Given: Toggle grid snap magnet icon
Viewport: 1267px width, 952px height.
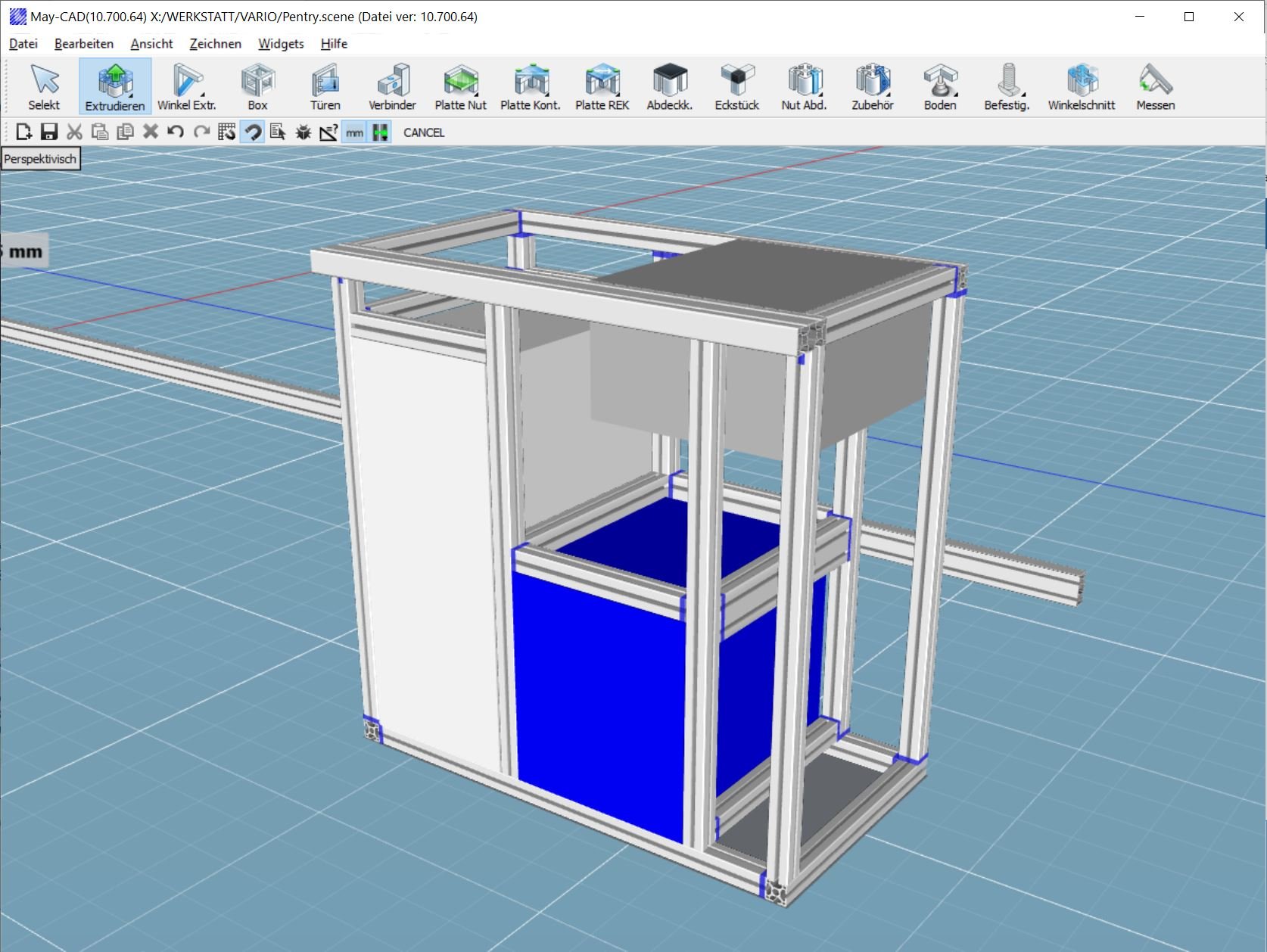Looking at the screenshot, I should coord(226,132).
